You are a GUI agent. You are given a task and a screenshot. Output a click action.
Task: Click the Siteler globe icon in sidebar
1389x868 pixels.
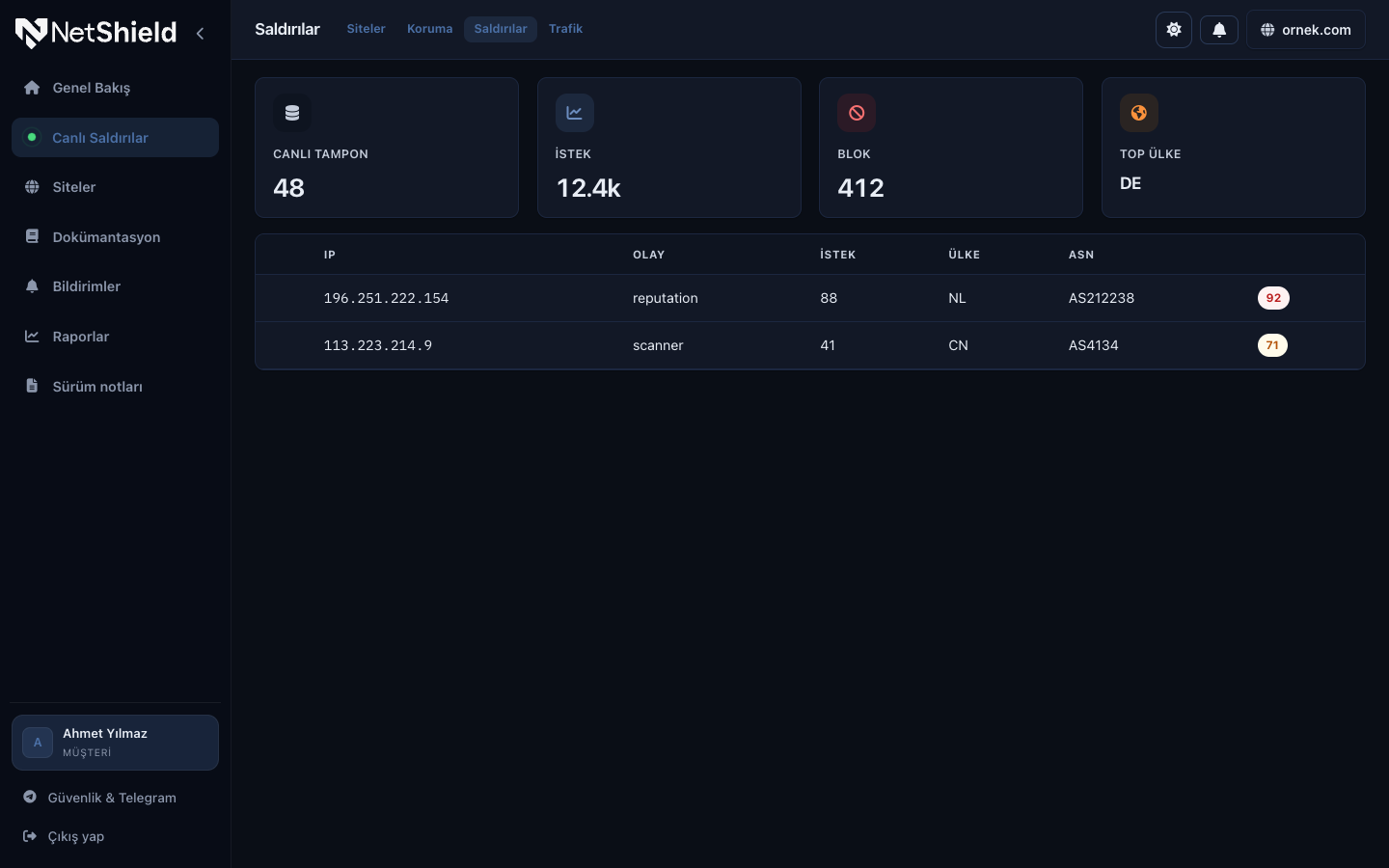pos(32,187)
